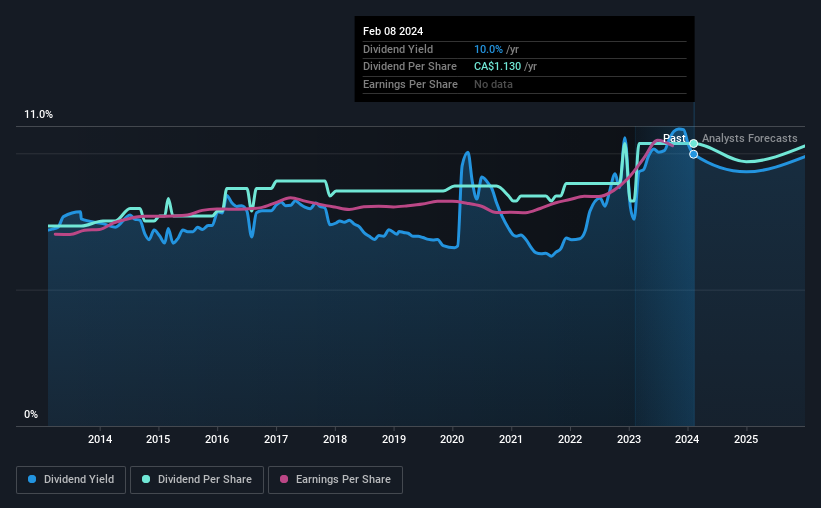Click the 'Past' label on chart

[x=674, y=138]
